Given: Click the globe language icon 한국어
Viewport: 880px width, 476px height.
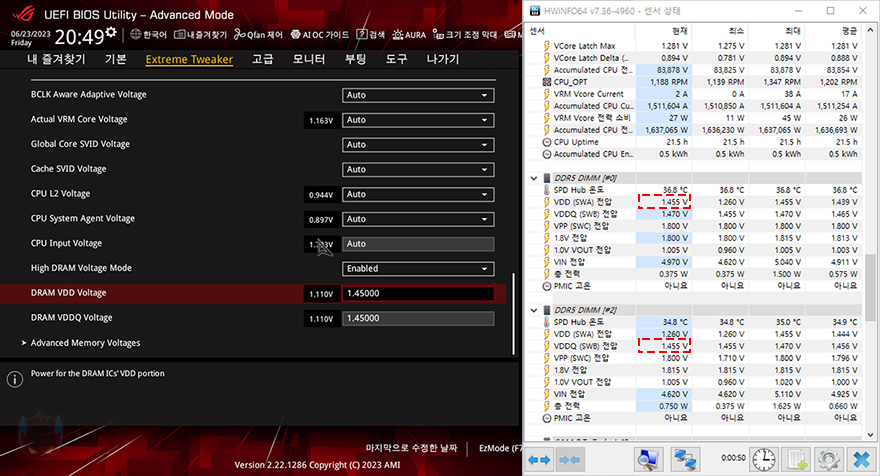Looking at the screenshot, I should pyautogui.click(x=149, y=35).
